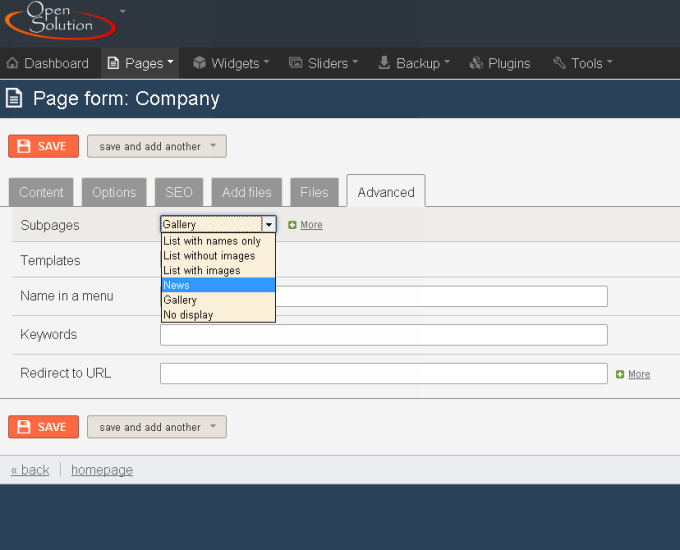Viewport: 680px width, 550px height.
Task: Click the Plugins blocks icon
Action: coord(476,63)
